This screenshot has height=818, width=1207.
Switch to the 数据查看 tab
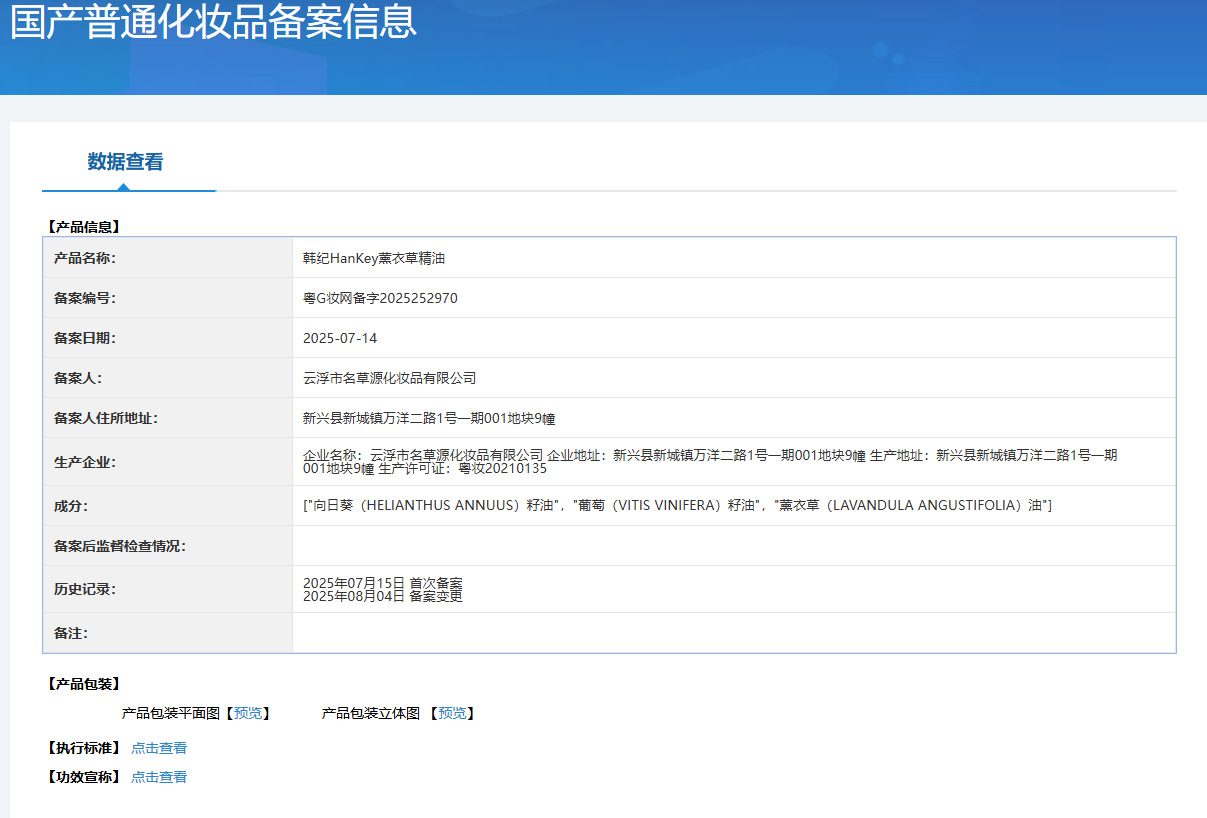click(125, 162)
